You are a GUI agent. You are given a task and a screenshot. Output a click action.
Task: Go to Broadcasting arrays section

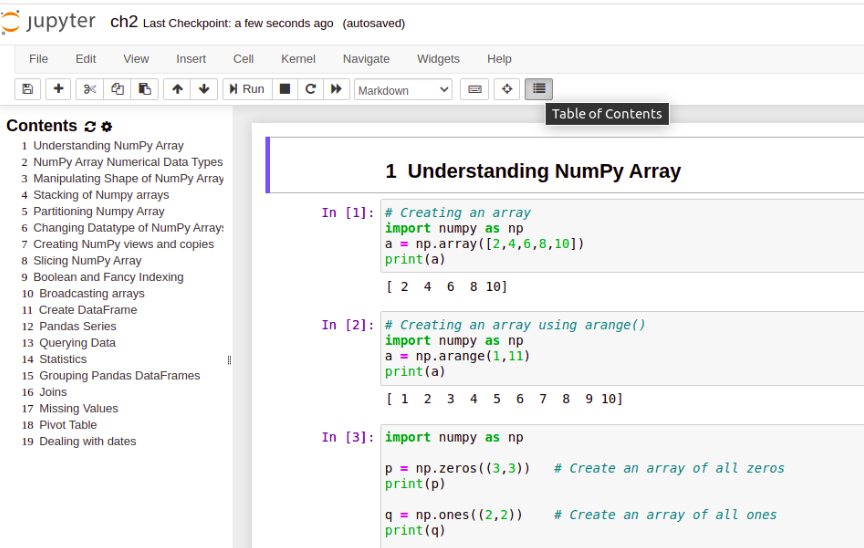pyautogui.click(x=92, y=294)
